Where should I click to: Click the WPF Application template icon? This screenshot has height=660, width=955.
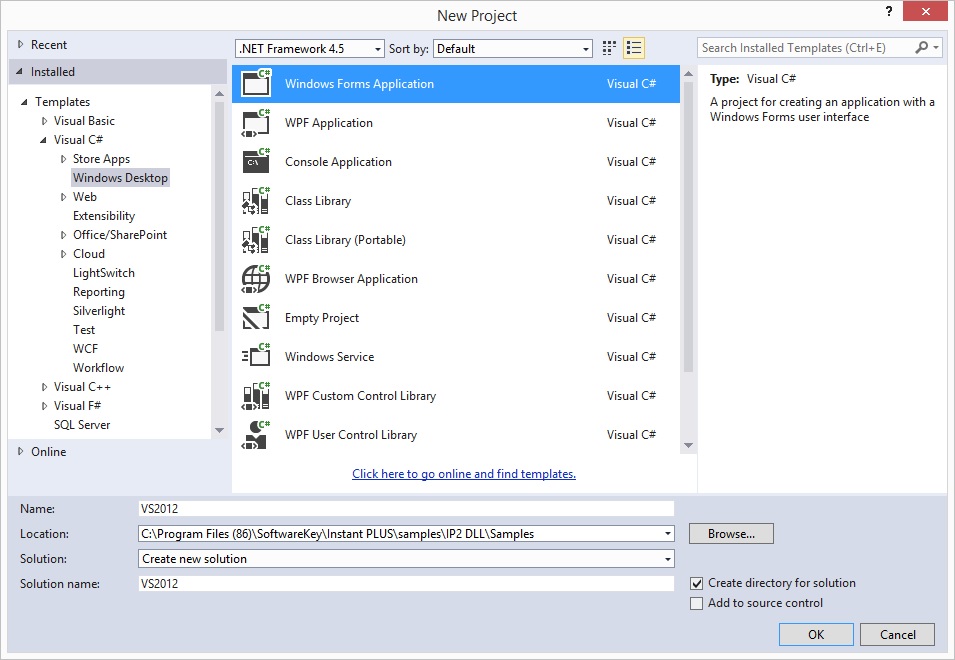pos(256,122)
